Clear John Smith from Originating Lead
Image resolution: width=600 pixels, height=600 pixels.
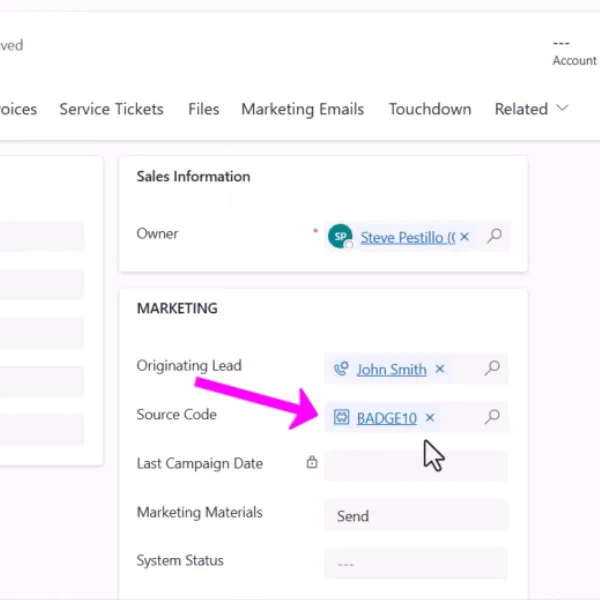(x=440, y=369)
